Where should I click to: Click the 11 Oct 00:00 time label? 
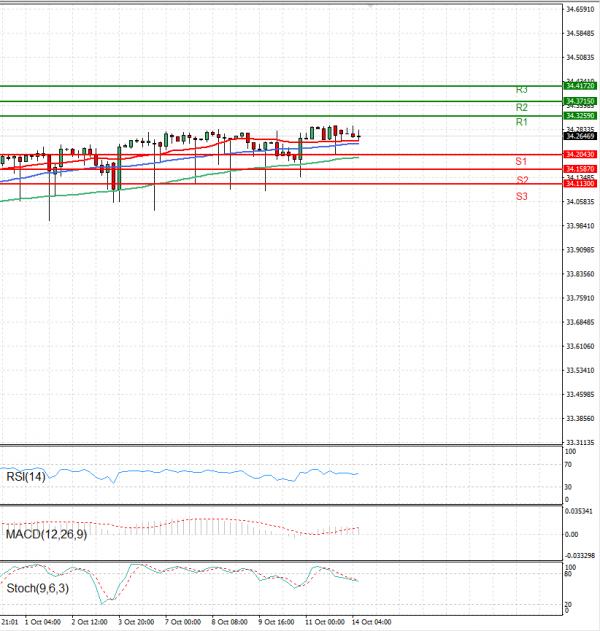click(325, 622)
